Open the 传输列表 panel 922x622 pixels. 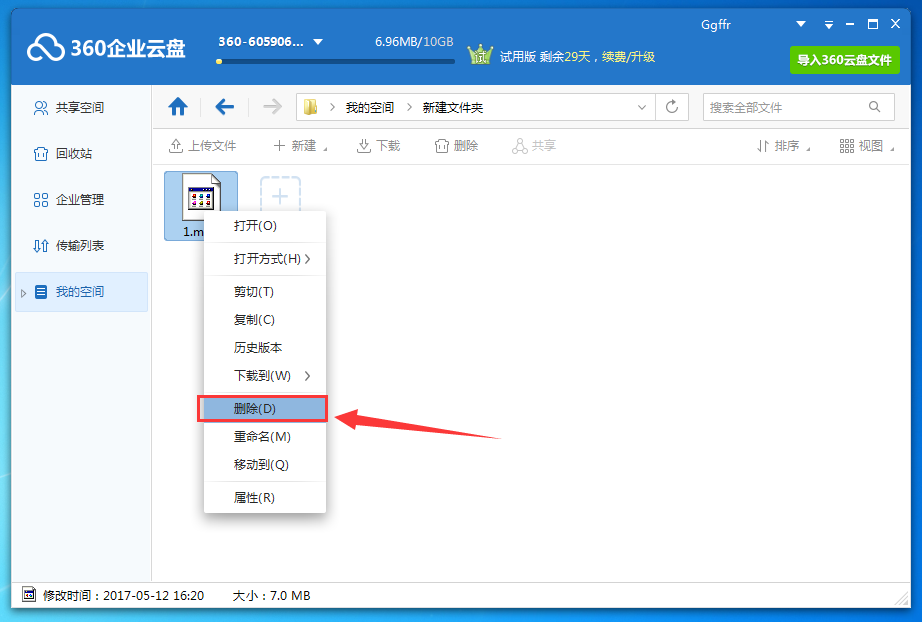[81, 245]
